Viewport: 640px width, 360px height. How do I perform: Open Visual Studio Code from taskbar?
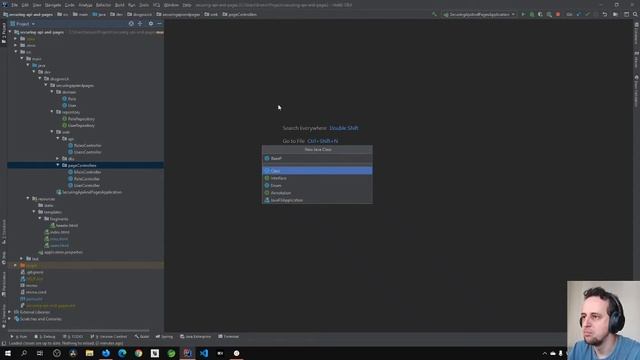[x=204, y=353]
